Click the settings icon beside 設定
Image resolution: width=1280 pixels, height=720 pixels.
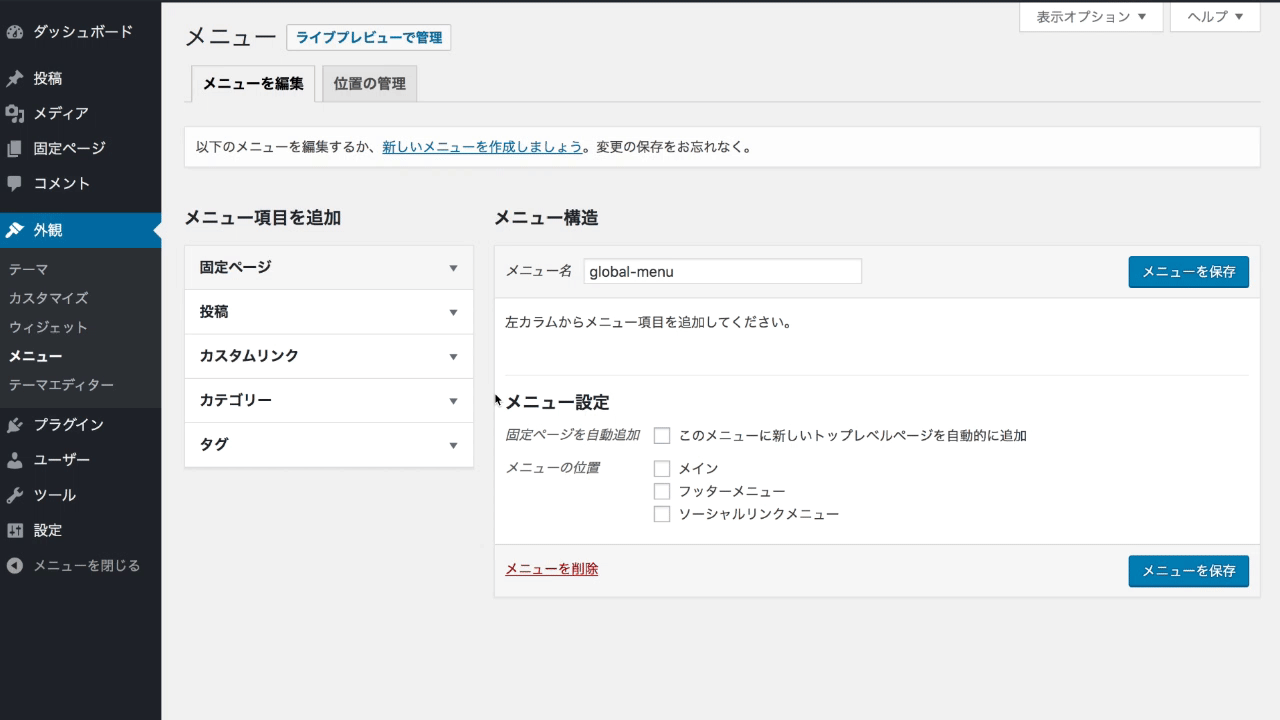[x=14, y=530]
